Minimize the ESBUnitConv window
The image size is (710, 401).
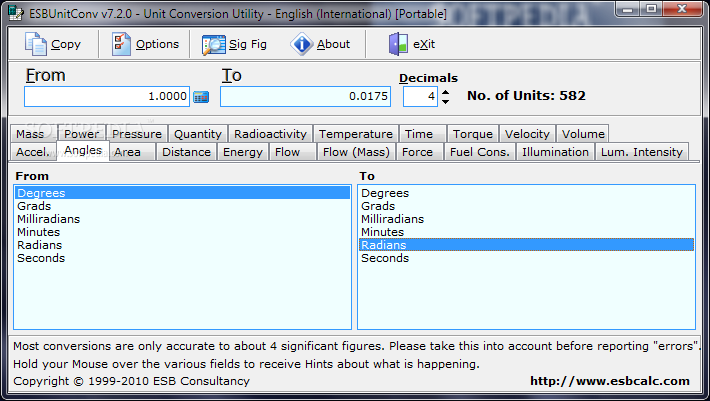click(628, 9)
